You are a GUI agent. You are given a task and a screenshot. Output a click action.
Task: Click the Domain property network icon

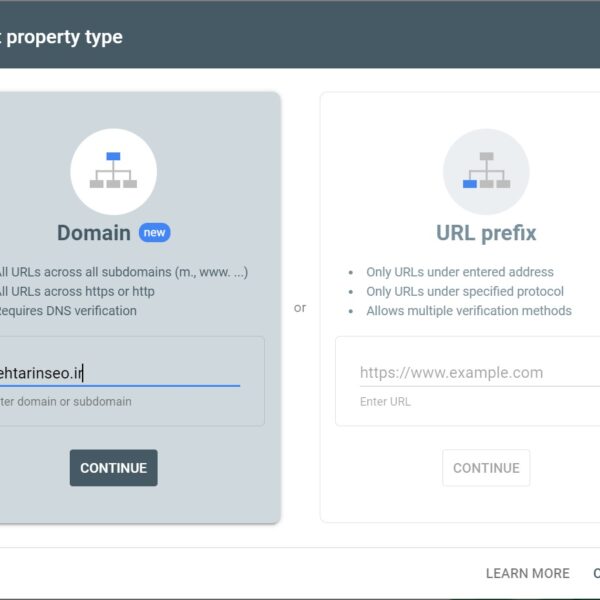(x=113, y=171)
